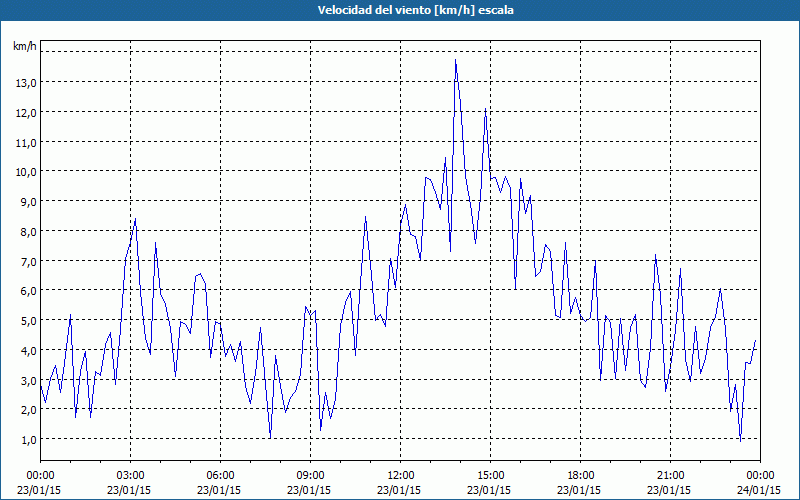Click the 12,0 y-axis label
Image resolution: width=800 pixels, height=500 pixels.
[26, 113]
